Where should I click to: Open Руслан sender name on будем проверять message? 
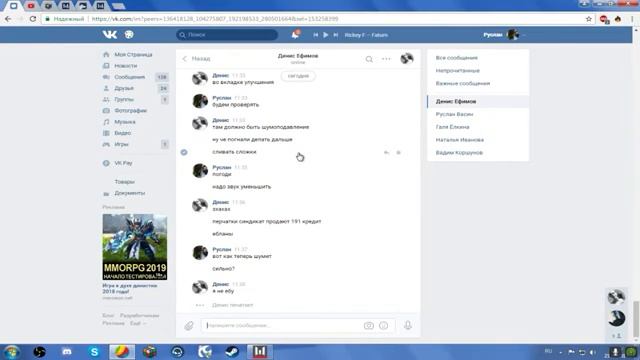pyautogui.click(x=222, y=98)
